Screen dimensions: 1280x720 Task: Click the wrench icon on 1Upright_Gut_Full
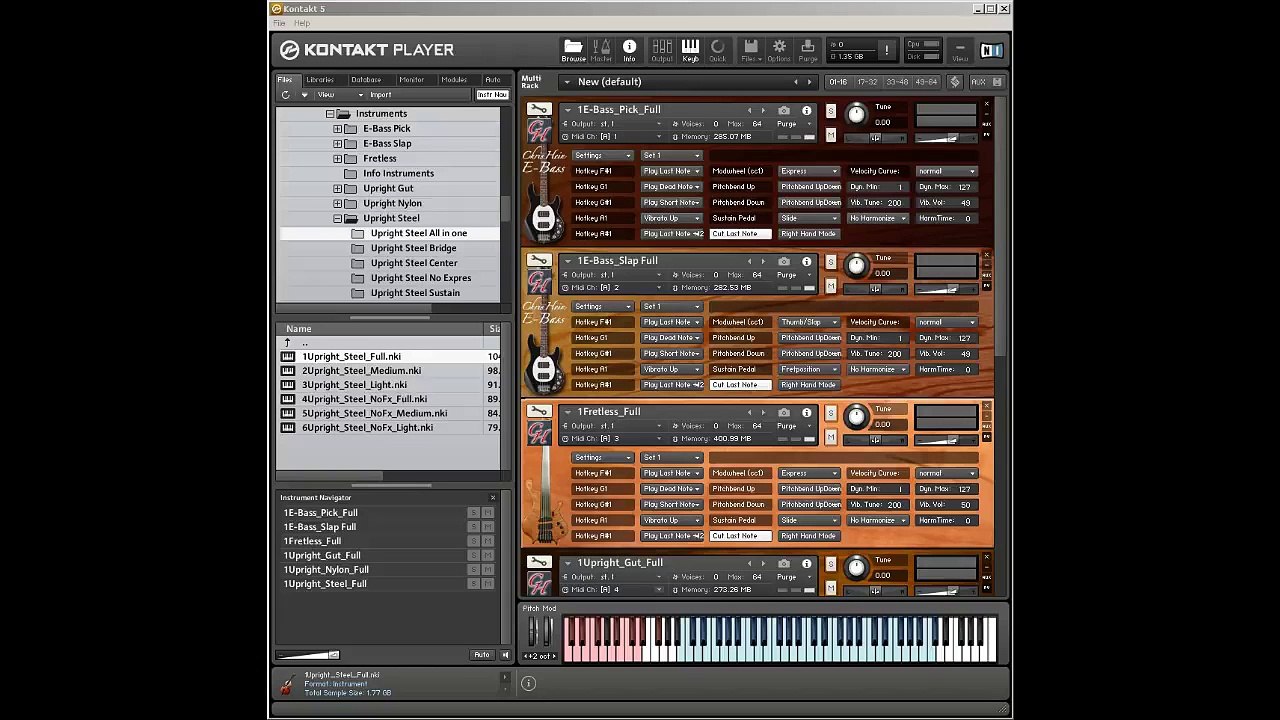click(539, 562)
